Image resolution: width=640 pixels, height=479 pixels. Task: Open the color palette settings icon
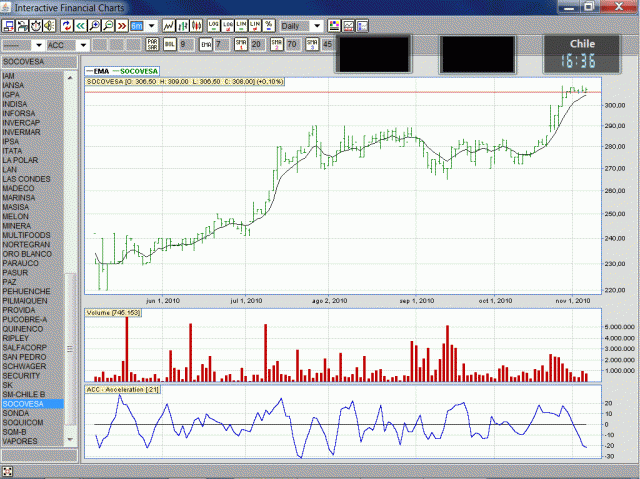pyautogui.click(x=334, y=25)
